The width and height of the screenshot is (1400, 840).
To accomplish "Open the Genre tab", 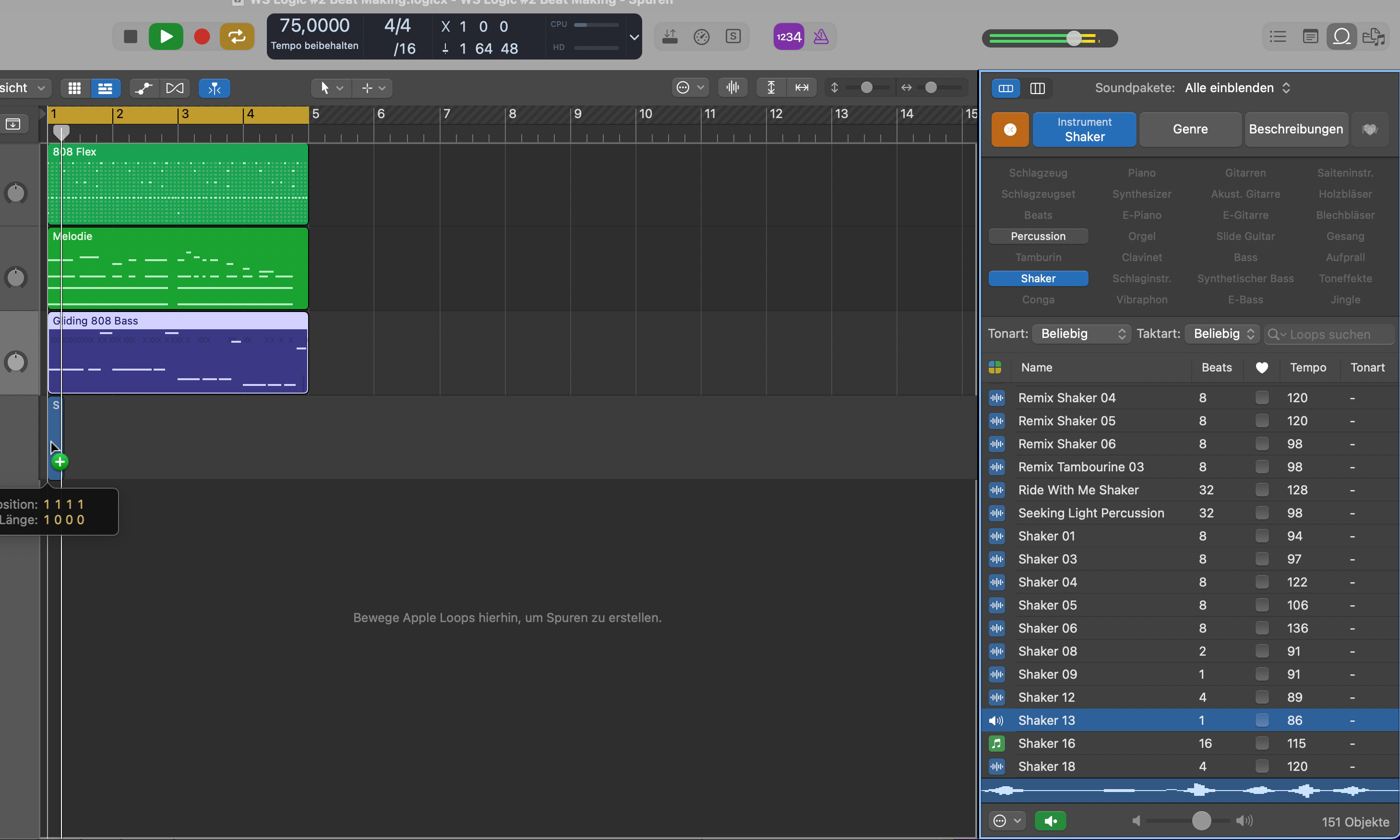I will (1190, 130).
